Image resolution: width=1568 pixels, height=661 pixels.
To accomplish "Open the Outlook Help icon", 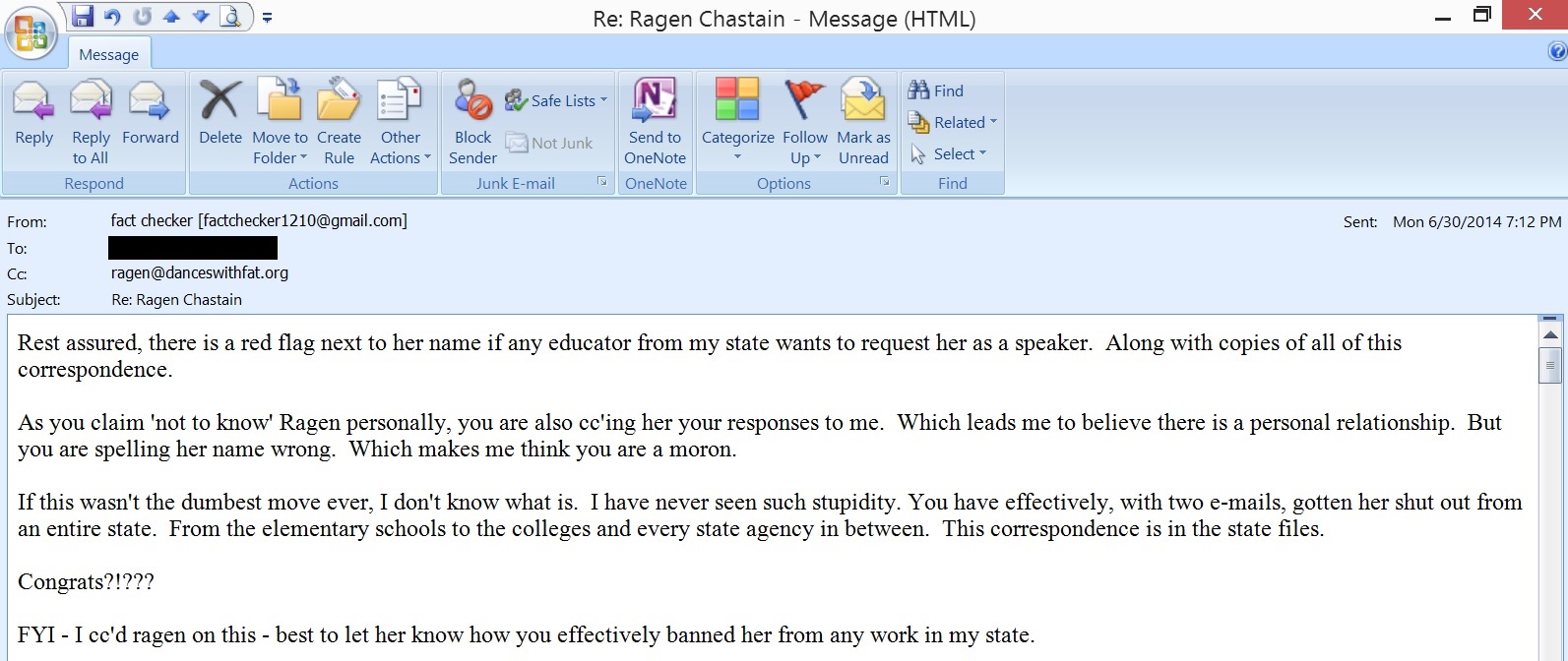I will [x=1556, y=52].
